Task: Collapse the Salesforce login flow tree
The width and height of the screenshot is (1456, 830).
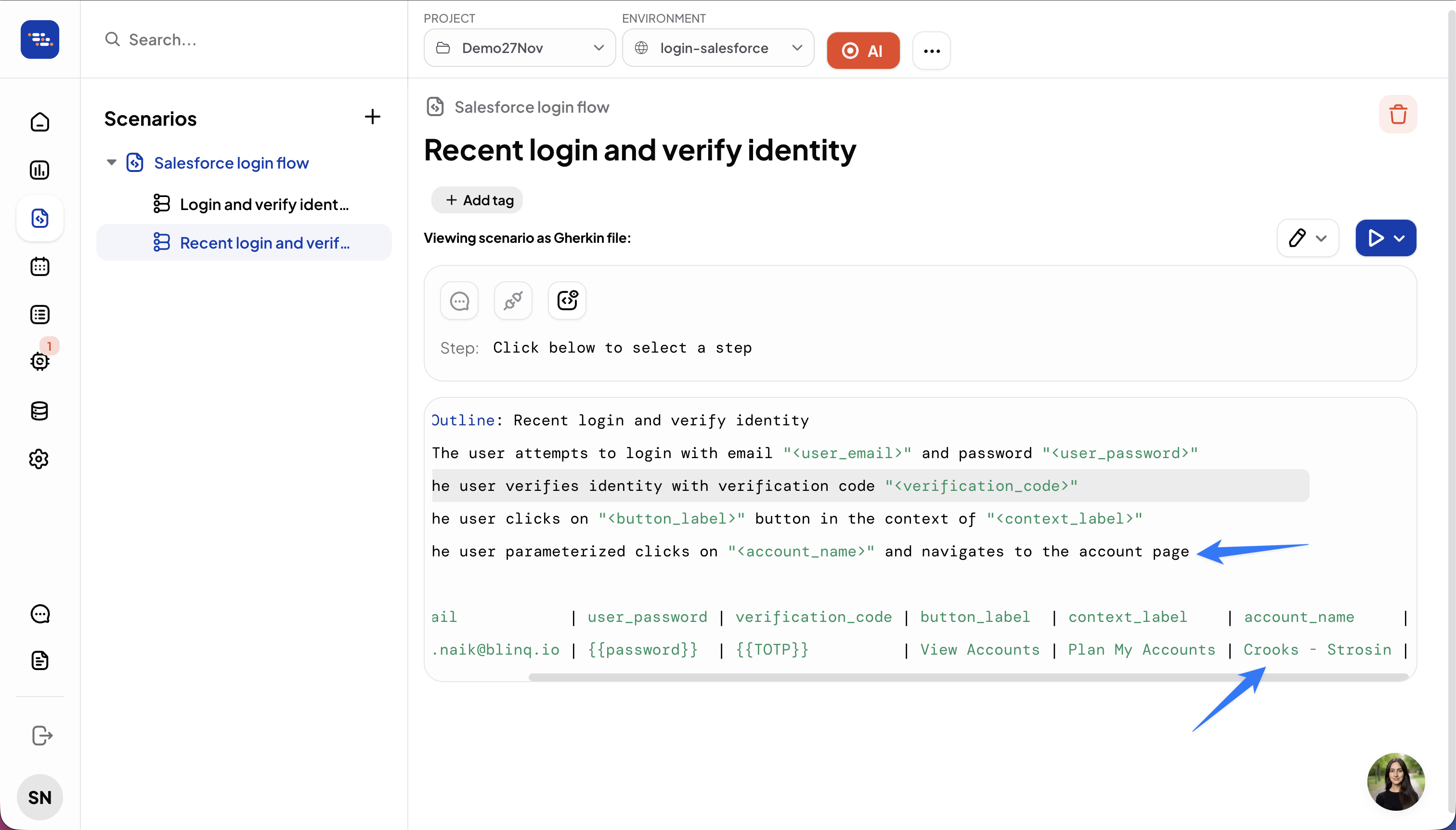Action: coord(112,163)
